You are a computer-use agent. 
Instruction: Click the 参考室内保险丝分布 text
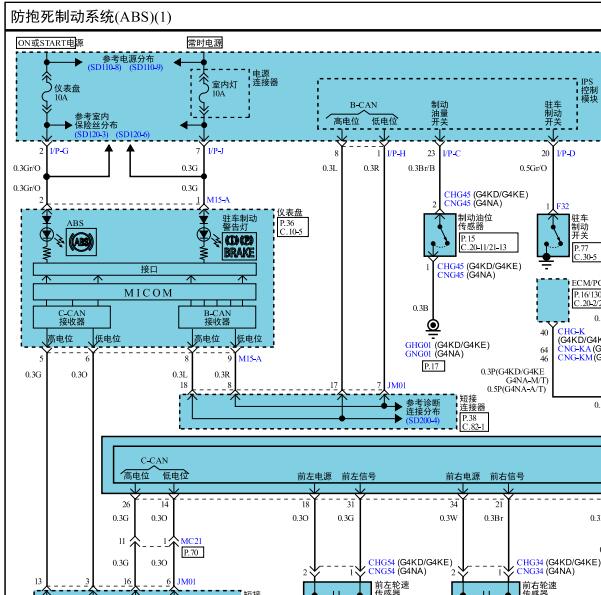(96, 121)
